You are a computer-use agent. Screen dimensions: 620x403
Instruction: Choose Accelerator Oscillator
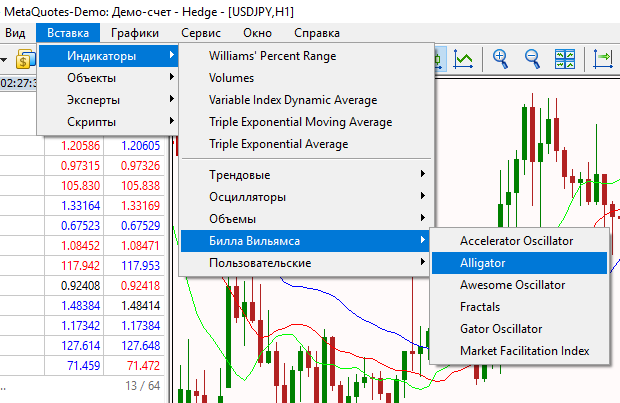coord(519,241)
